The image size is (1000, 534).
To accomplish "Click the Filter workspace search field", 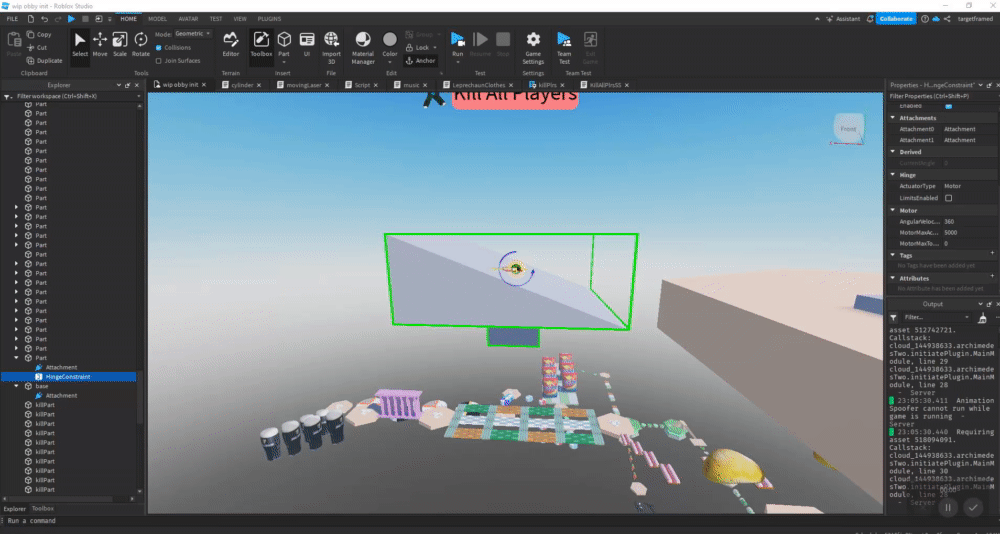I will click(x=71, y=96).
